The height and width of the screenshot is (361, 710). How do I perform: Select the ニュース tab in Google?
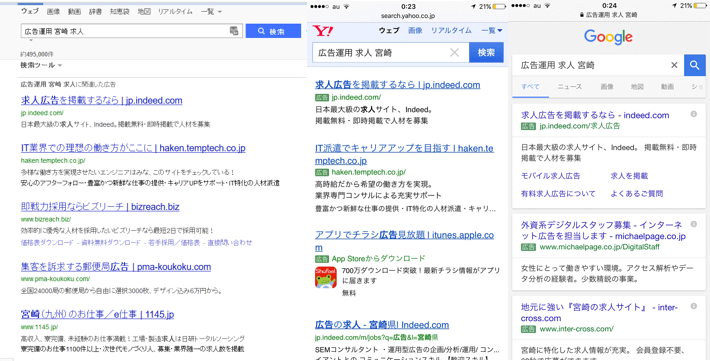click(570, 87)
